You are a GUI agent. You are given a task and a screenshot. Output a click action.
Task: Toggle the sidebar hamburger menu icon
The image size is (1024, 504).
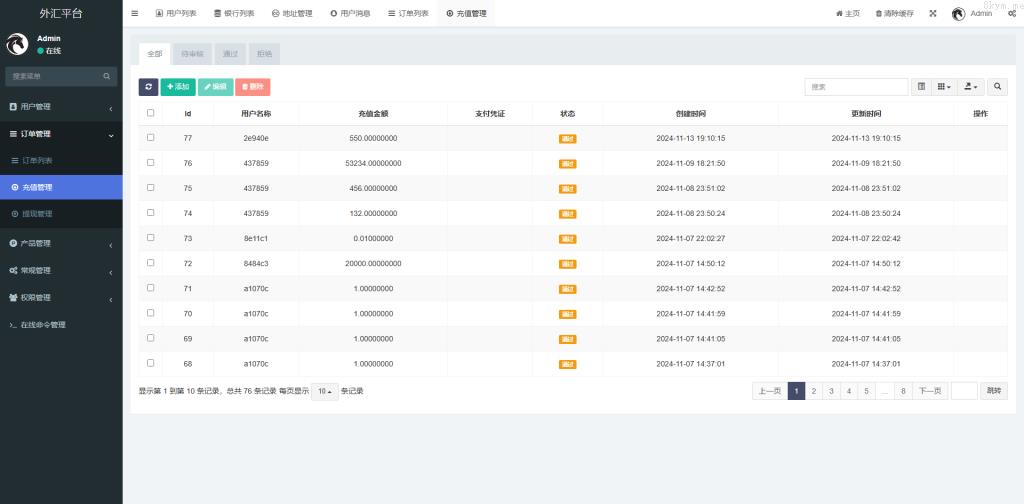[x=135, y=13]
